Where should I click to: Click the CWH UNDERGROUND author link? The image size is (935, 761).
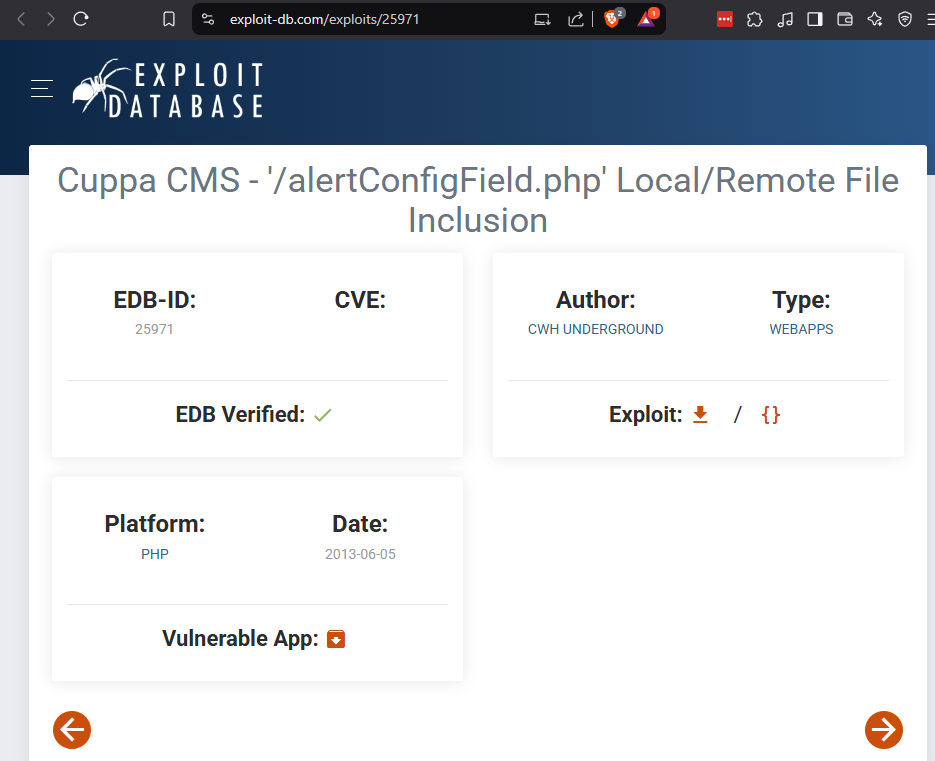tap(595, 329)
